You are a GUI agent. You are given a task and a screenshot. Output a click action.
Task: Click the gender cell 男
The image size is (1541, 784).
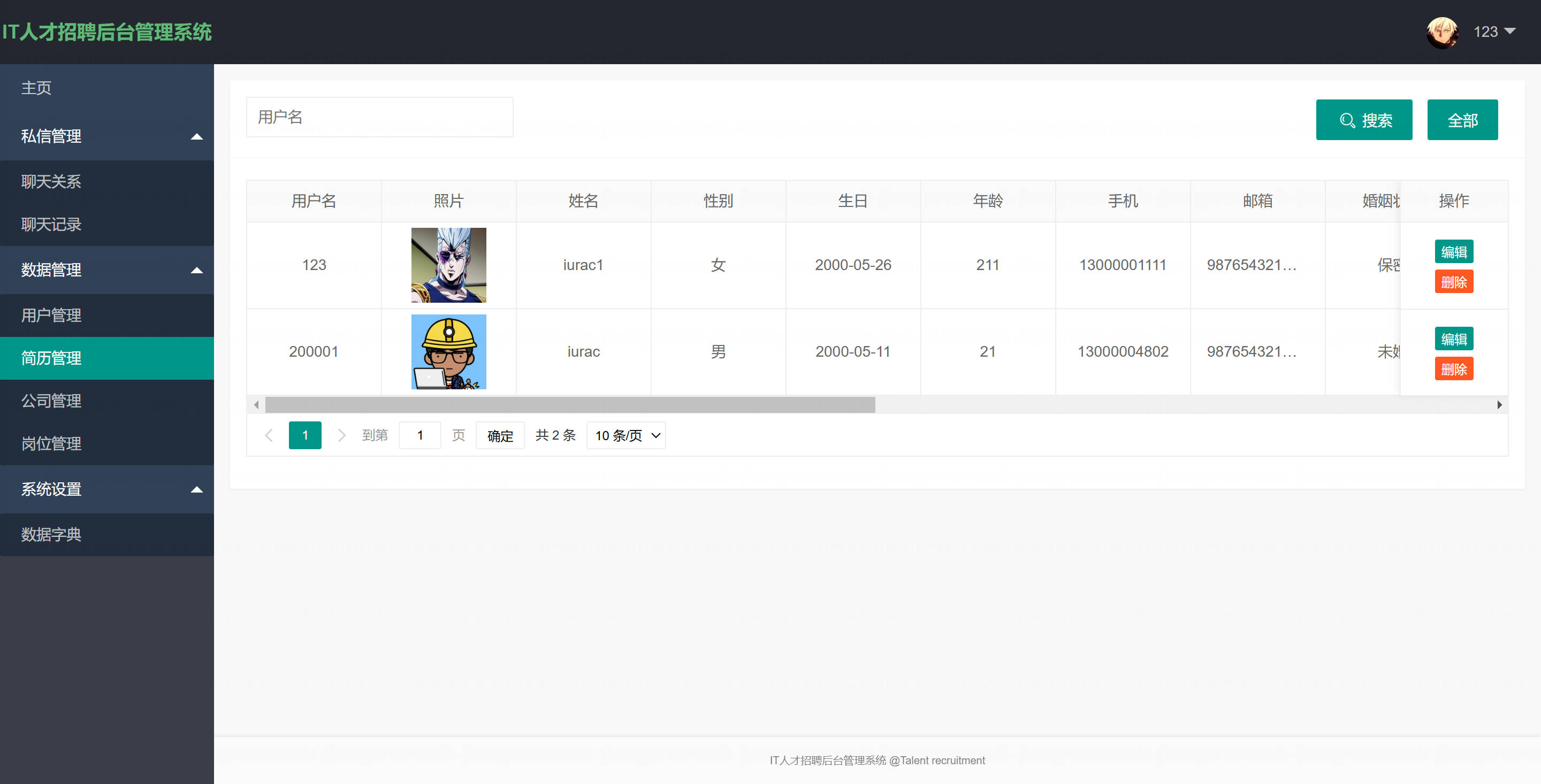coord(719,352)
